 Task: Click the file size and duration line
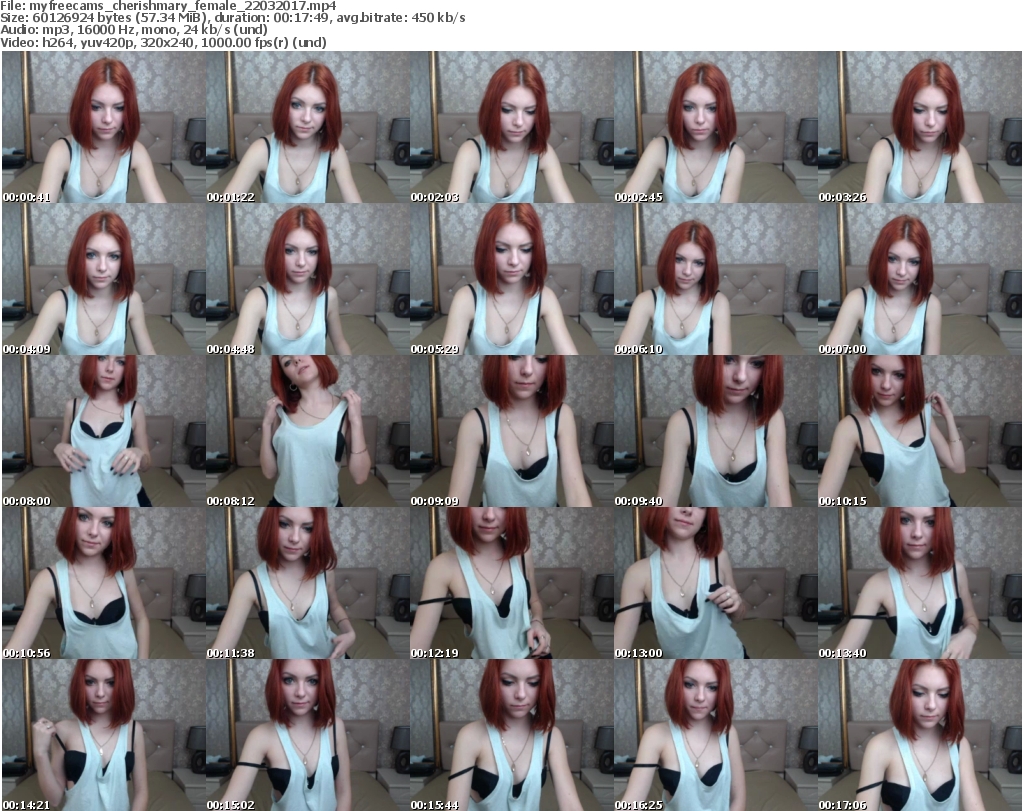point(233,18)
